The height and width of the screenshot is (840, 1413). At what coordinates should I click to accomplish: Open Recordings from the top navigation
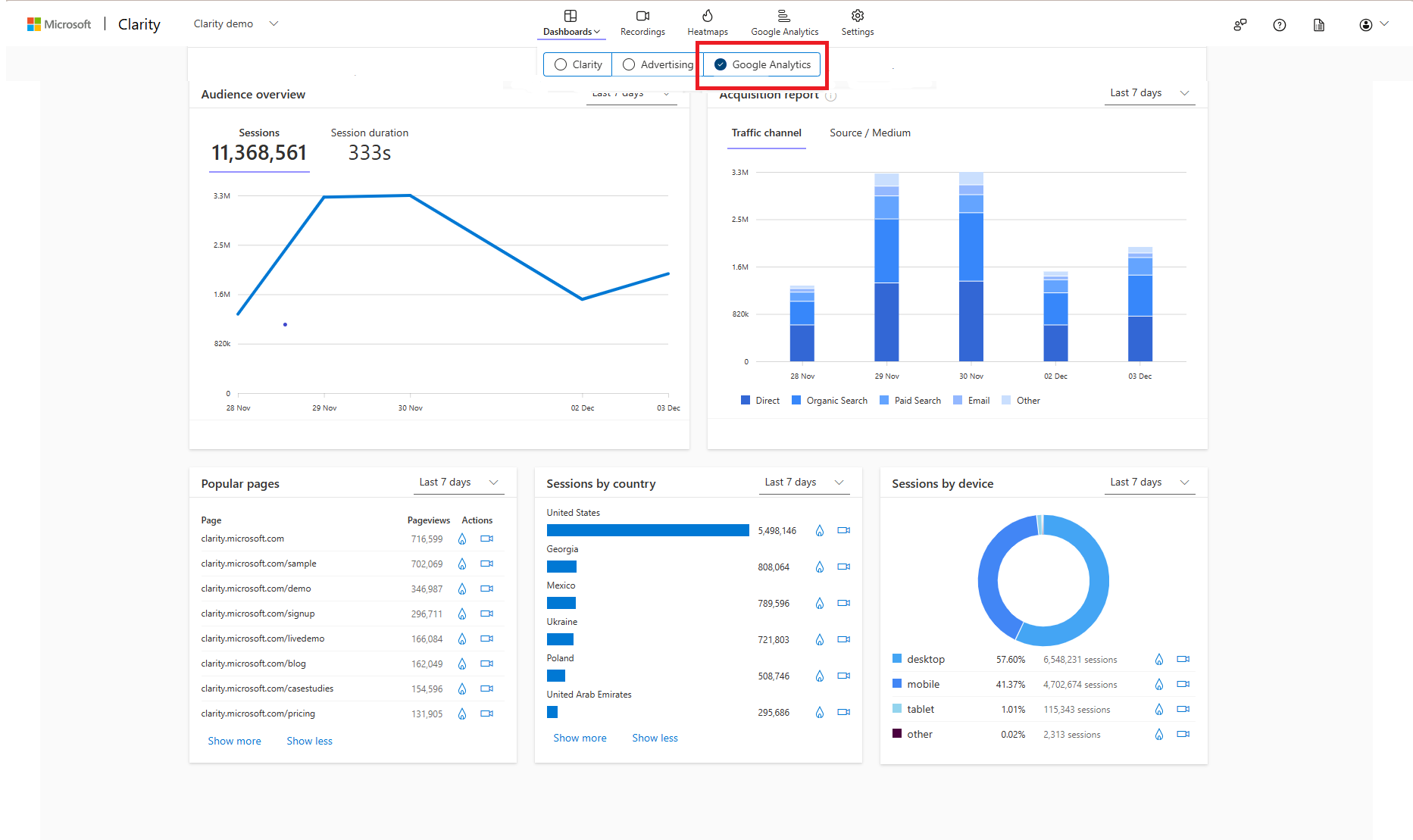click(x=642, y=23)
